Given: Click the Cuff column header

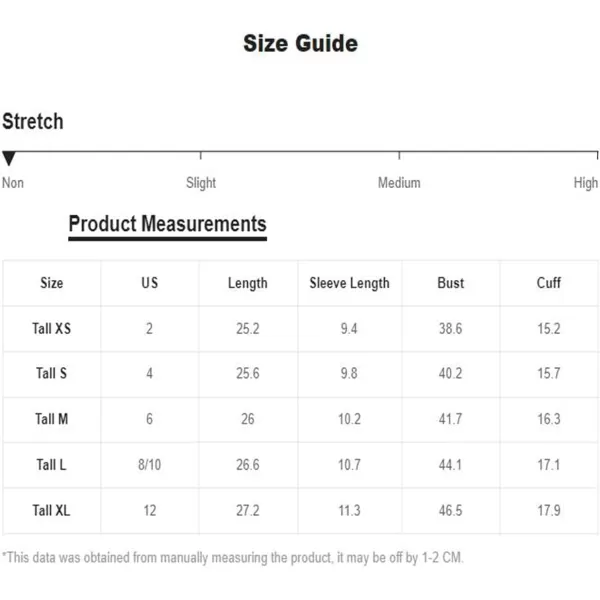Looking at the screenshot, I should click(549, 283).
